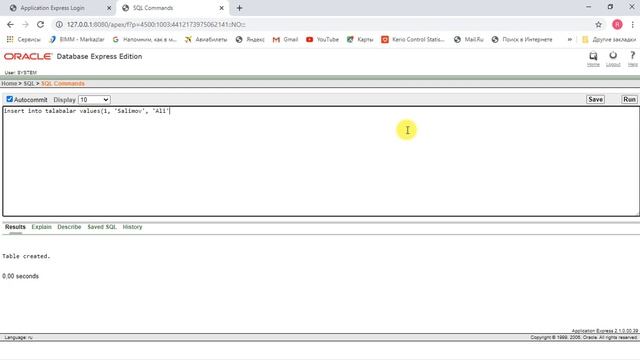Open the Поиск в Интернете bookmark
The image size is (640, 360).
point(522,40)
